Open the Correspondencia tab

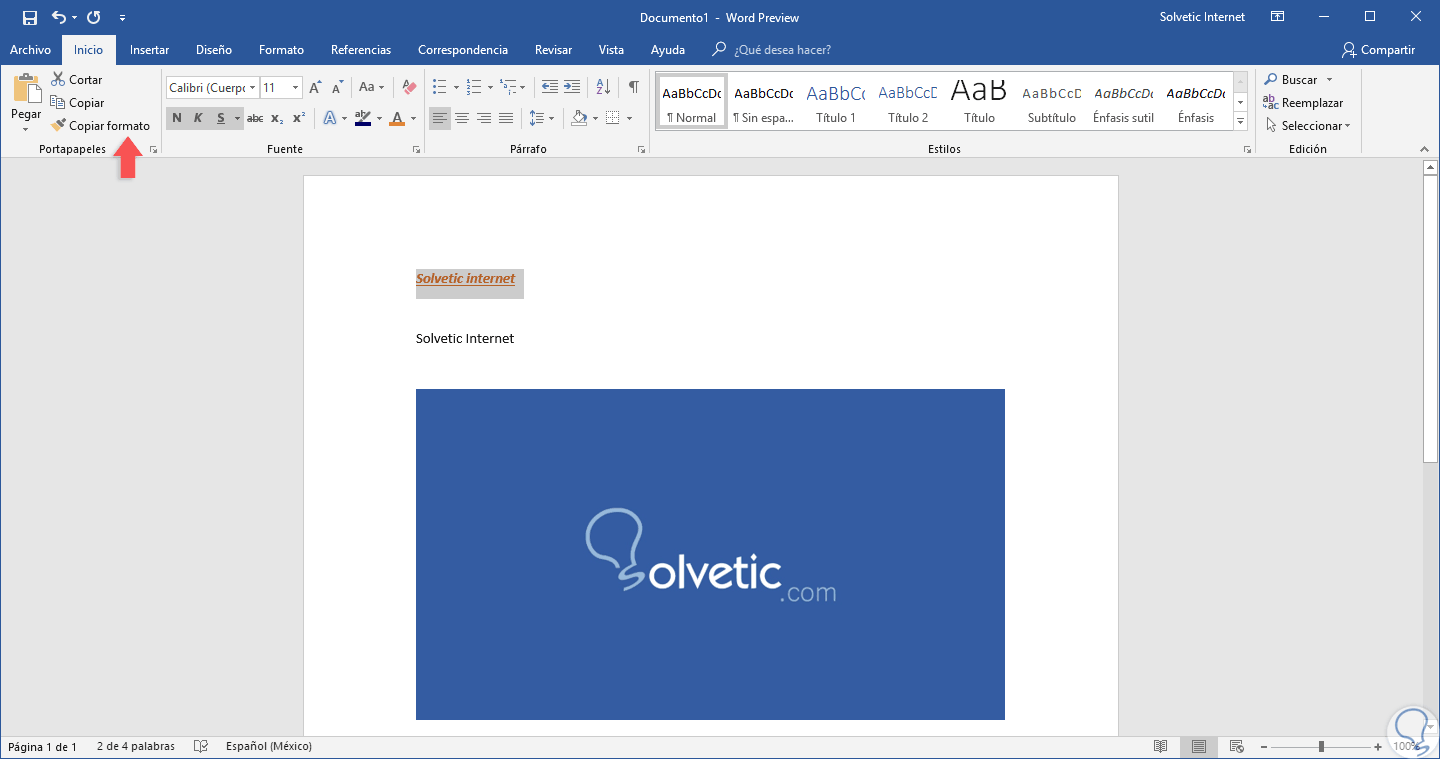click(x=463, y=50)
